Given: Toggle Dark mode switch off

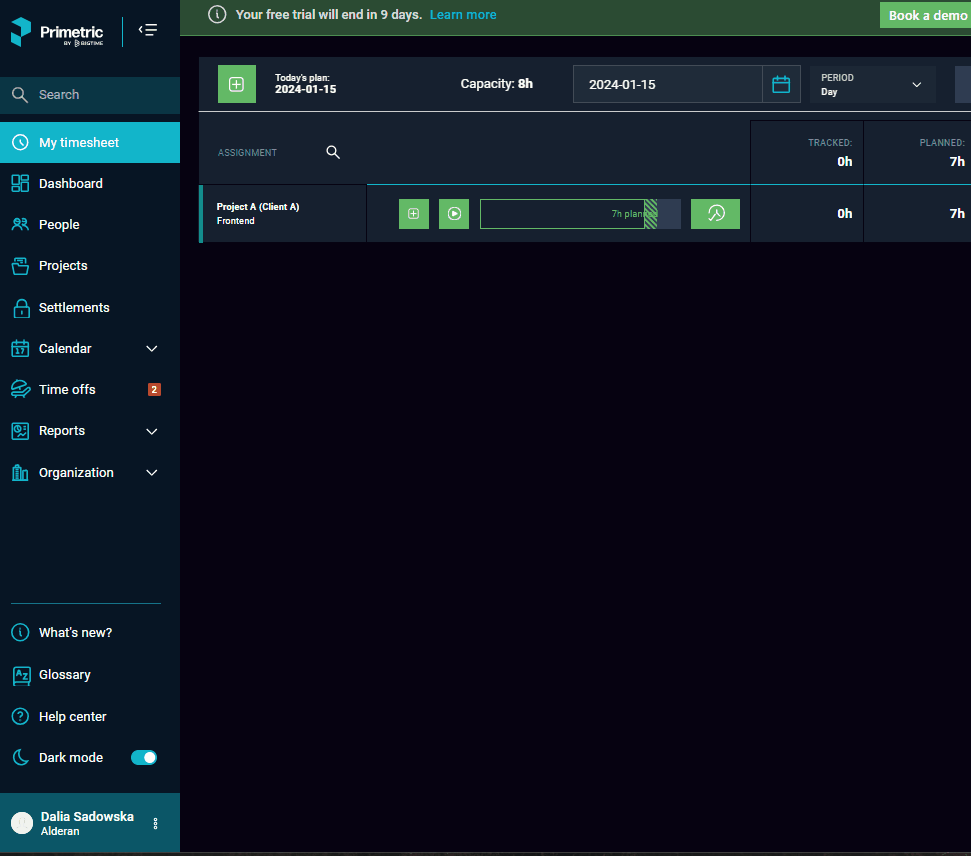Looking at the screenshot, I should click(x=144, y=758).
